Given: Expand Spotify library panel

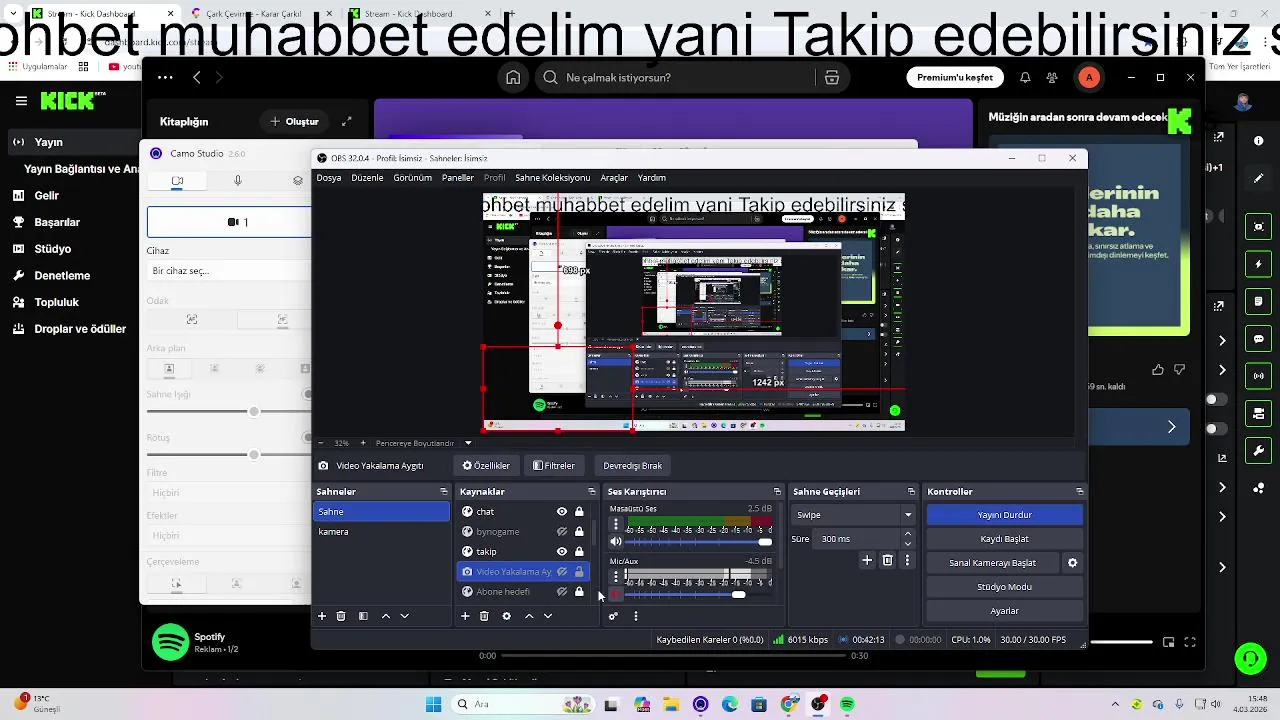Looking at the screenshot, I should pos(347,121).
